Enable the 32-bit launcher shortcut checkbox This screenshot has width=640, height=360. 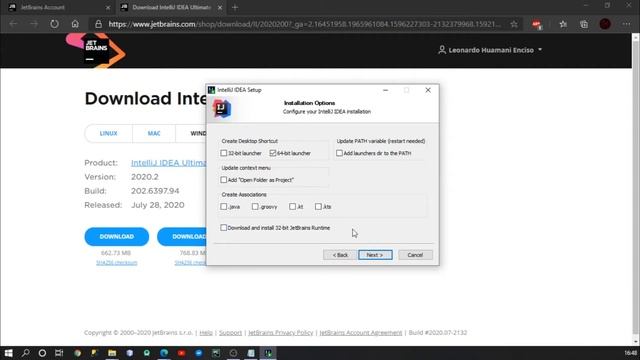pyautogui.click(x=223, y=153)
